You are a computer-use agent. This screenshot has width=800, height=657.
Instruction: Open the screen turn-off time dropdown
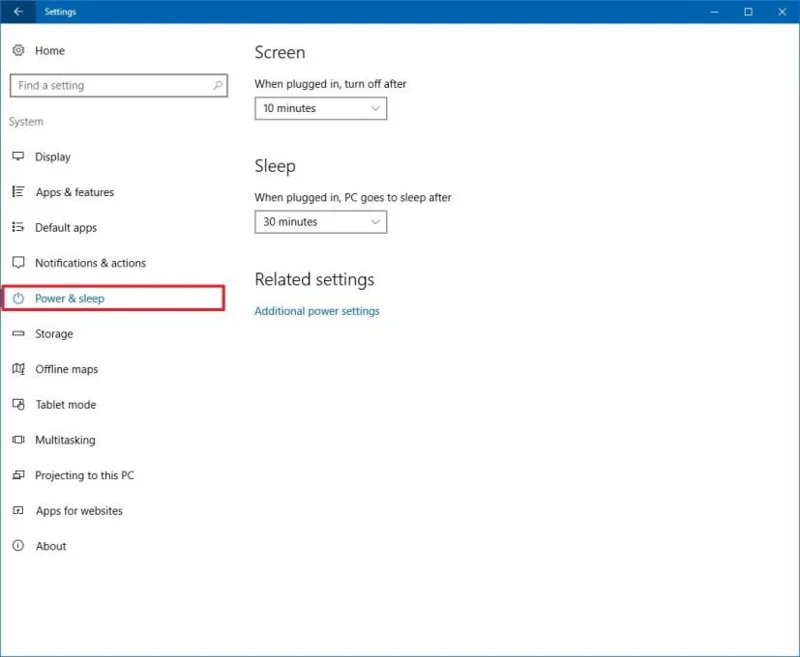[320, 108]
